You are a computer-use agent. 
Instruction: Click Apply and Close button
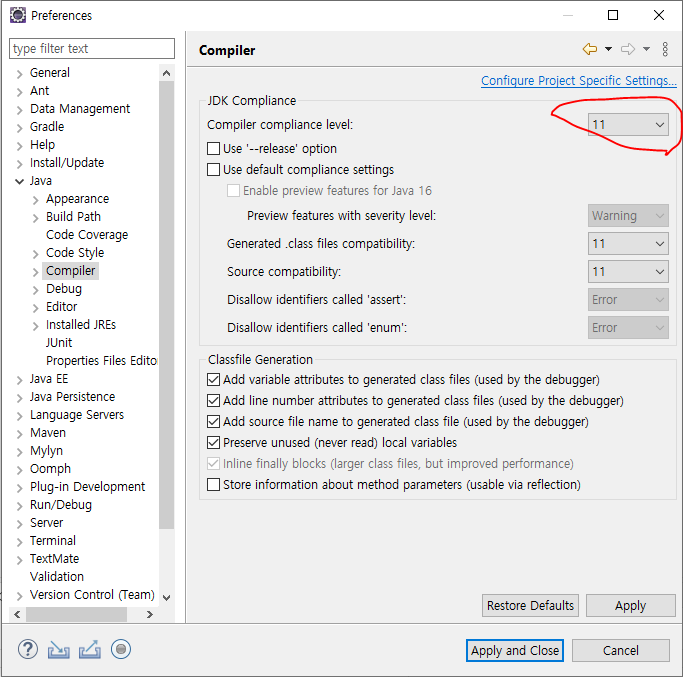(515, 650)
